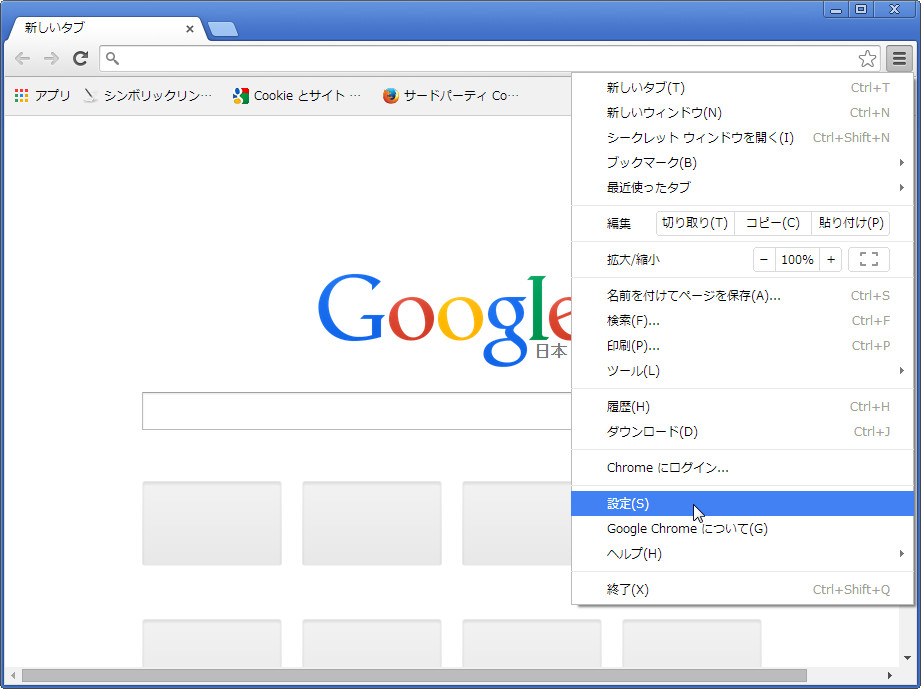Decrease zoom with the minus button
This screenshot has height=689, width=921.
[764, 259]
